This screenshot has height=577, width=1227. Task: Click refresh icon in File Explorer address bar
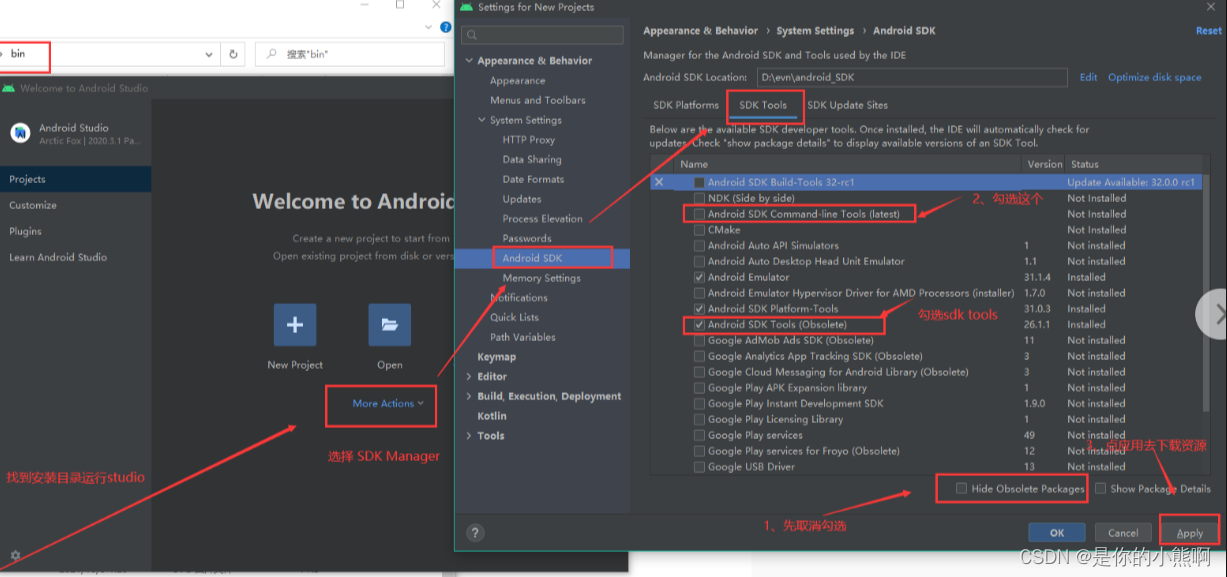234,54
